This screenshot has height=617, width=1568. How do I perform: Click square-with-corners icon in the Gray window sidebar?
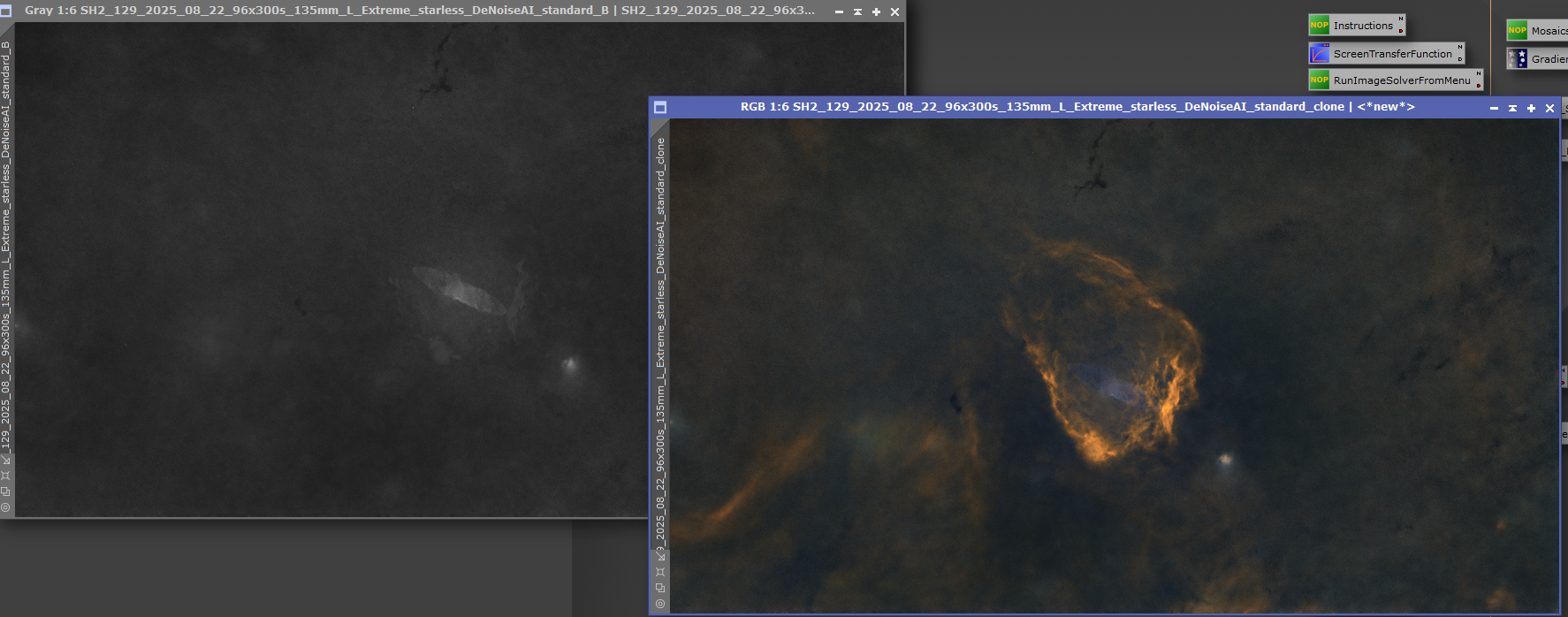tap(5, 476)
